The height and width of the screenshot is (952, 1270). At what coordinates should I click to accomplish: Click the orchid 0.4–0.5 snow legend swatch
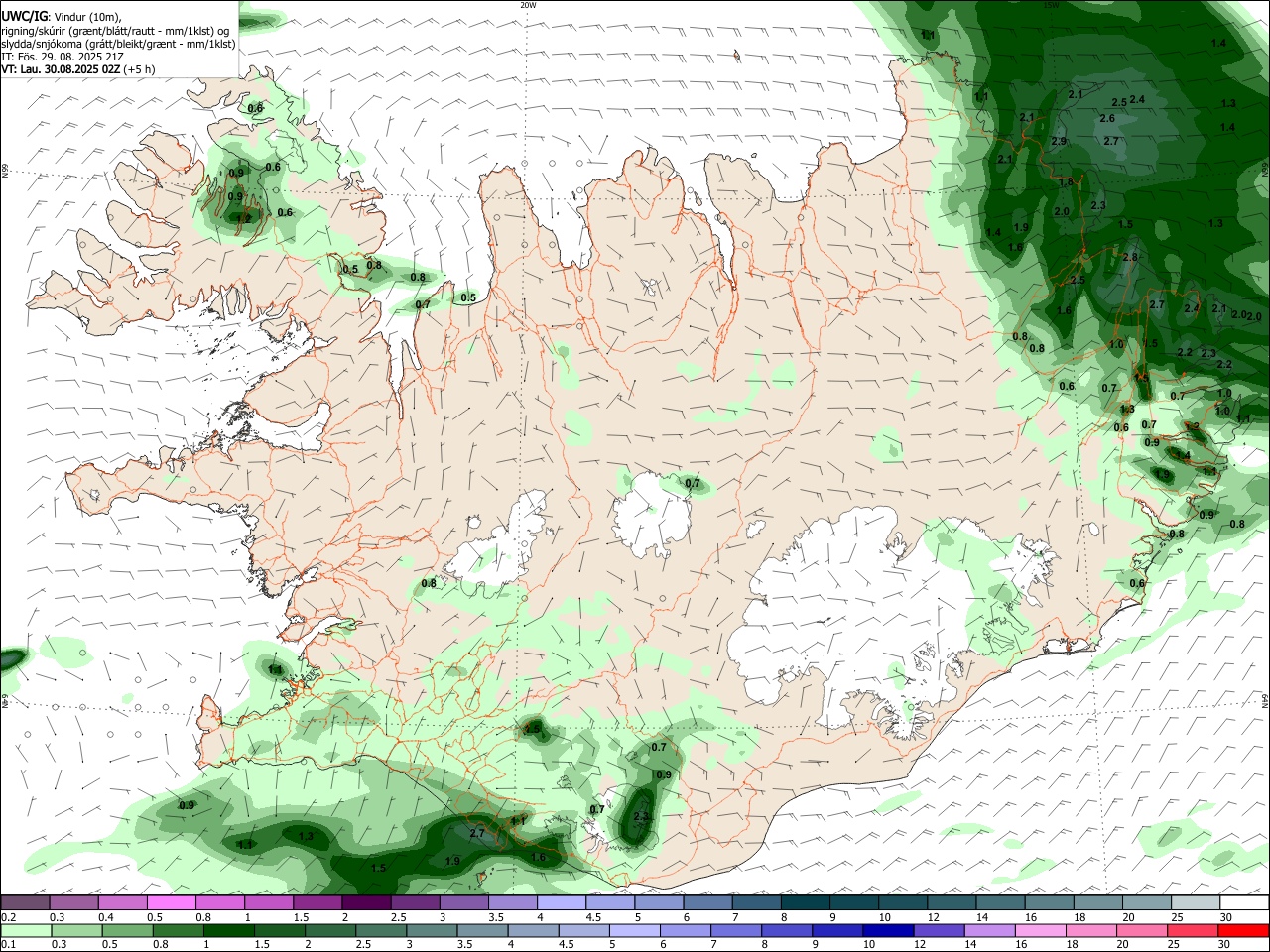[122, 902]
